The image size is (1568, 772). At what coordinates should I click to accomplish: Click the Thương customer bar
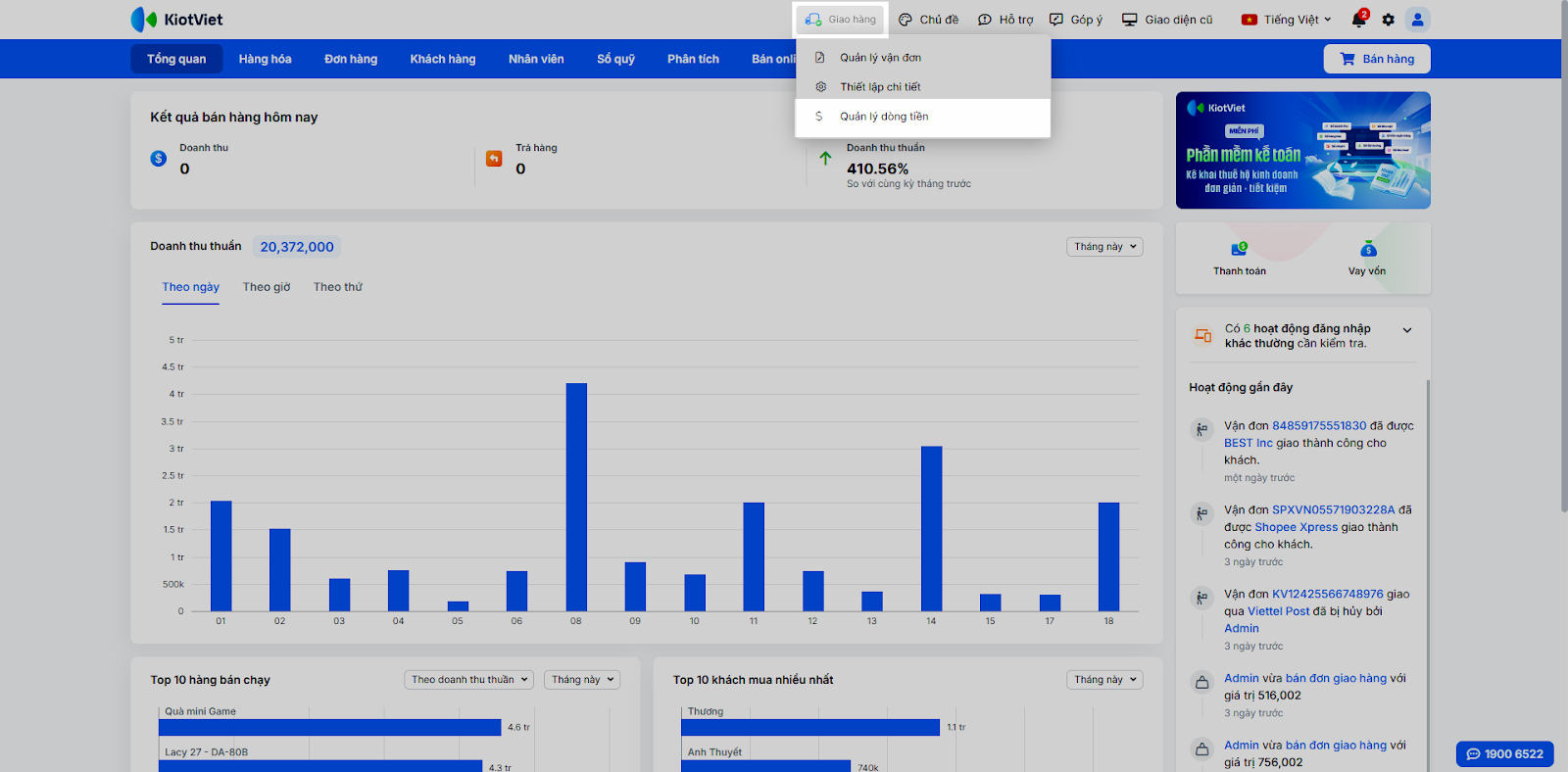pos(810,728)
